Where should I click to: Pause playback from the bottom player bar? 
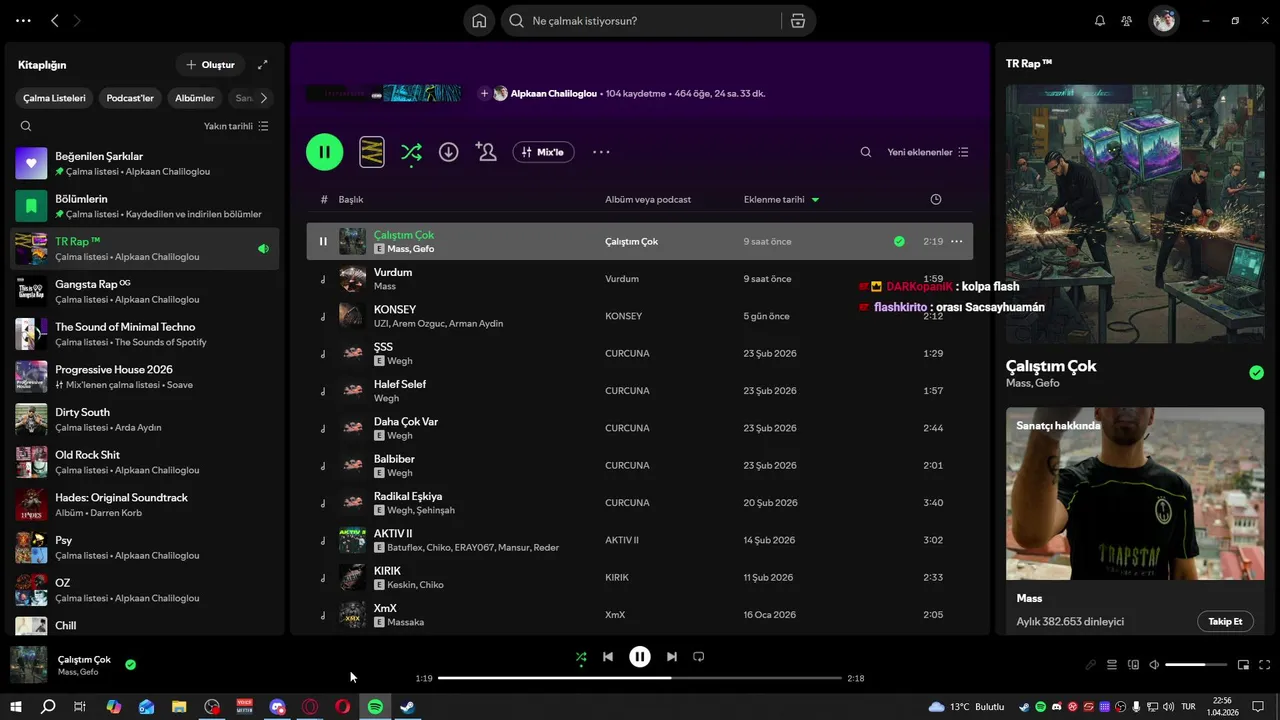click(x=640, y=657)
